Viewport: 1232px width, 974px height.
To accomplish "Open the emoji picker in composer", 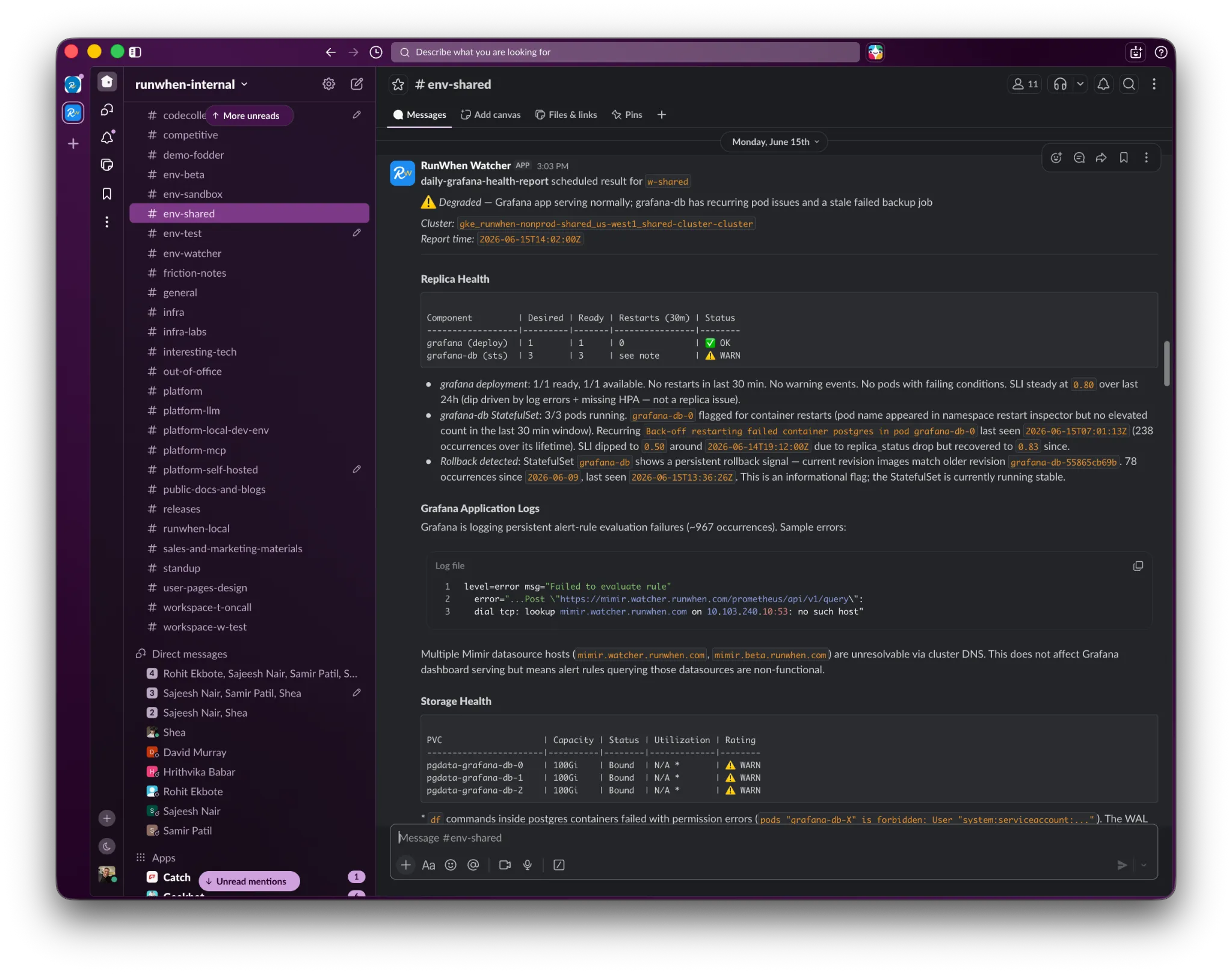I will [451, 865].
